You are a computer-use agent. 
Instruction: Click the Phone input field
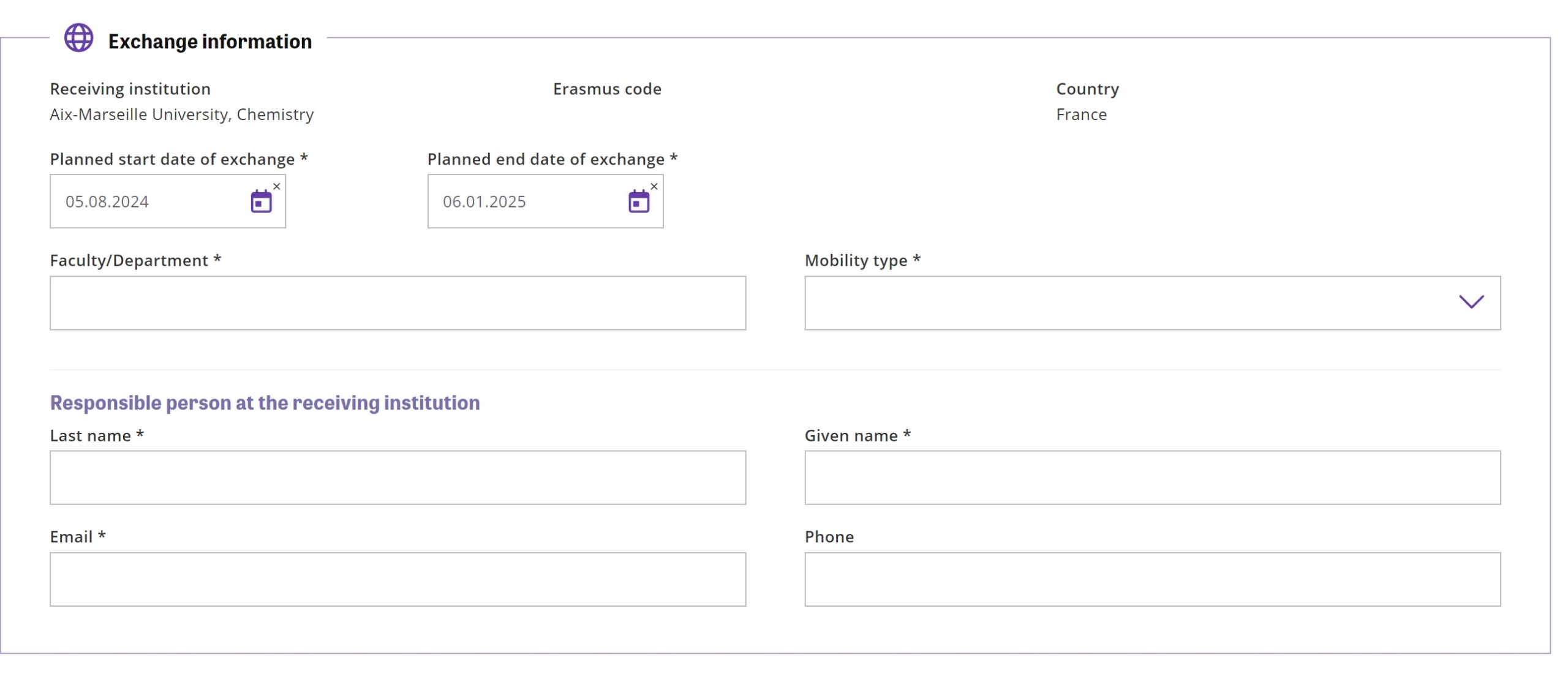coord(1151,579)
